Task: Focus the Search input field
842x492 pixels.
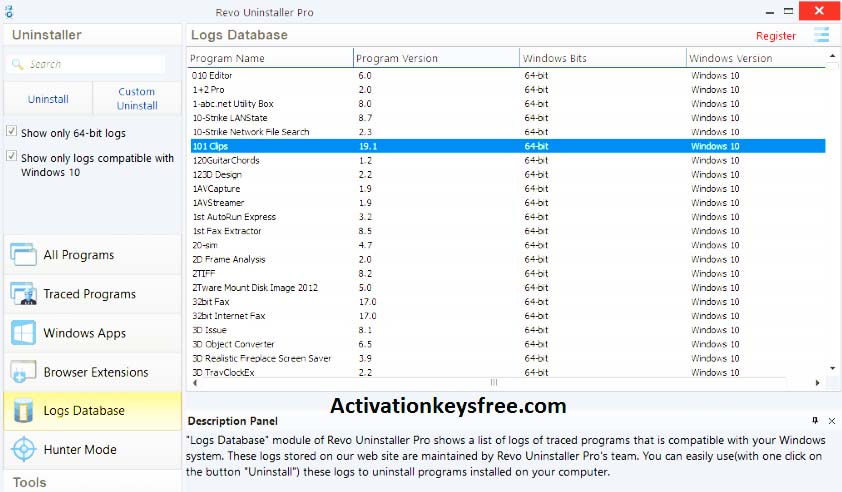Action: [x=86, y=64]
